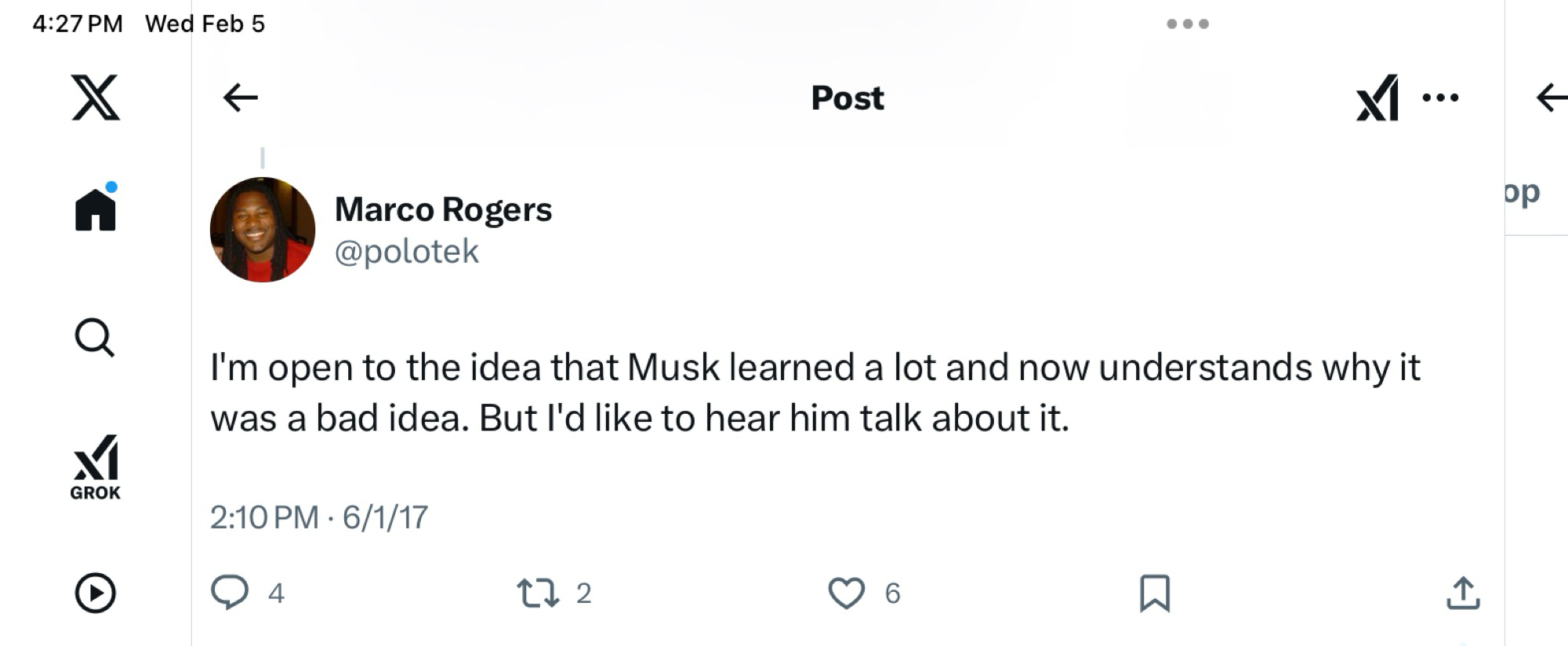Open Grok icon in post header
1568x646 pixels.
click(x=1377, y=98)
